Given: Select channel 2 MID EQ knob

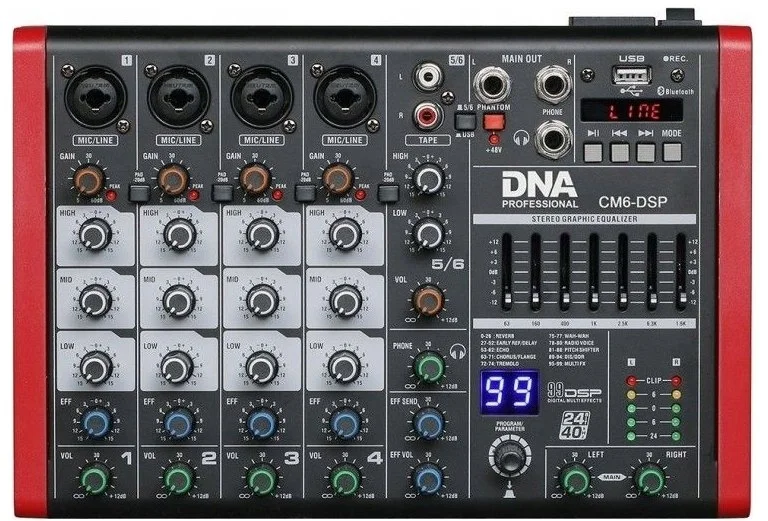Looking at the screenshot, I should pyautogui.click(x=179, y=301).
